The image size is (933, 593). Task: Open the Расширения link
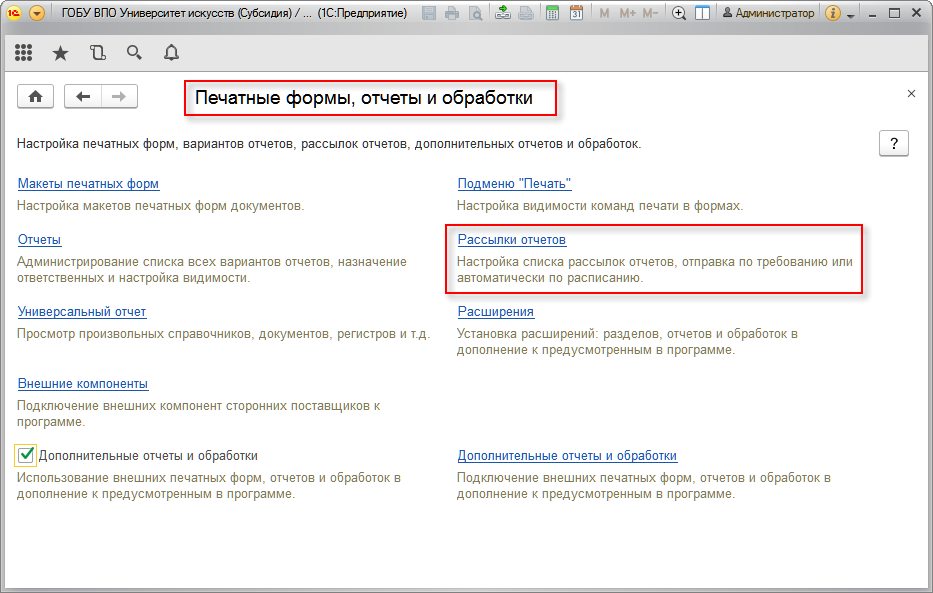pyautogui.click(x=496, y=312)
